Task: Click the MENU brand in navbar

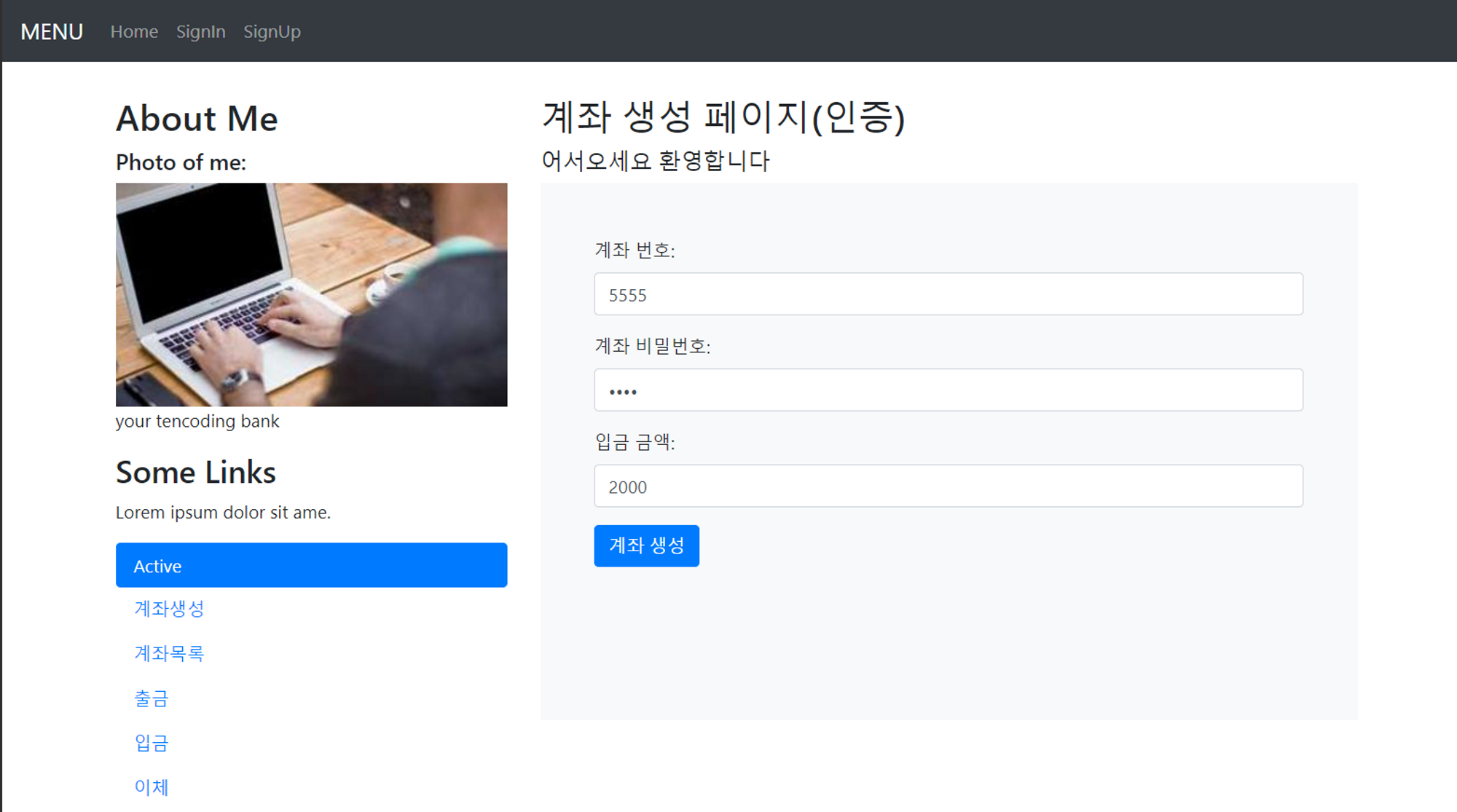Action: pos(52,31)
